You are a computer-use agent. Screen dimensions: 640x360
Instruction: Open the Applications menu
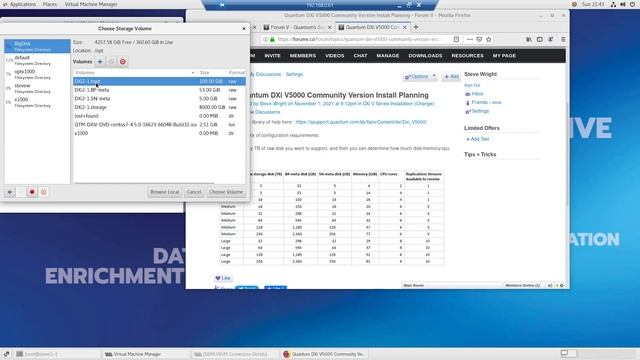coord(22,4)
